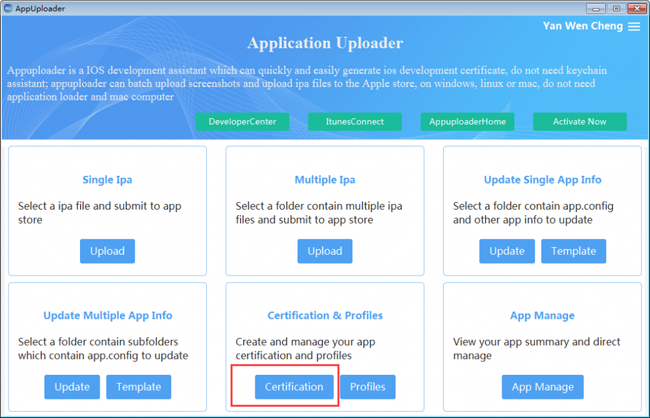
Task: Open the hamburger menu beside Yan Wen Cheng
Action: click(x=634, y=27)
